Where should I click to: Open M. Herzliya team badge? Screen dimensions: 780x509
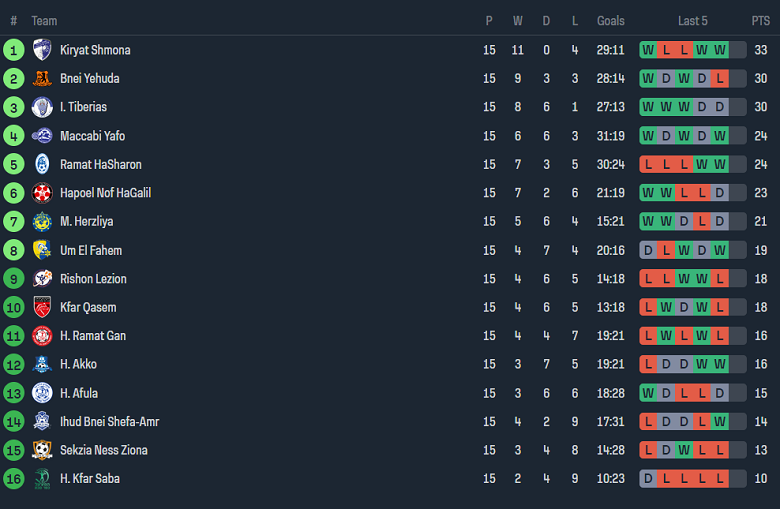click(x=42, y=221)
